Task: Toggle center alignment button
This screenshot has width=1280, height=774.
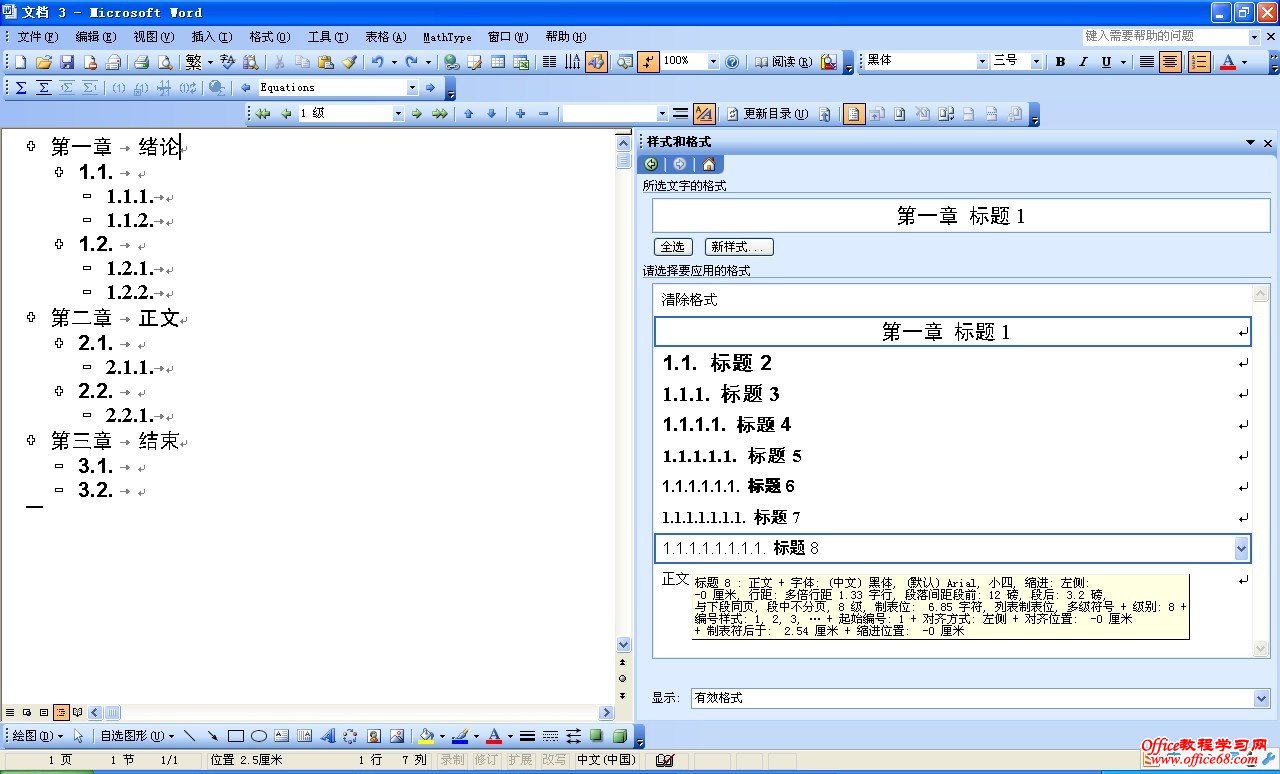Action: (x=1171, y=62)
